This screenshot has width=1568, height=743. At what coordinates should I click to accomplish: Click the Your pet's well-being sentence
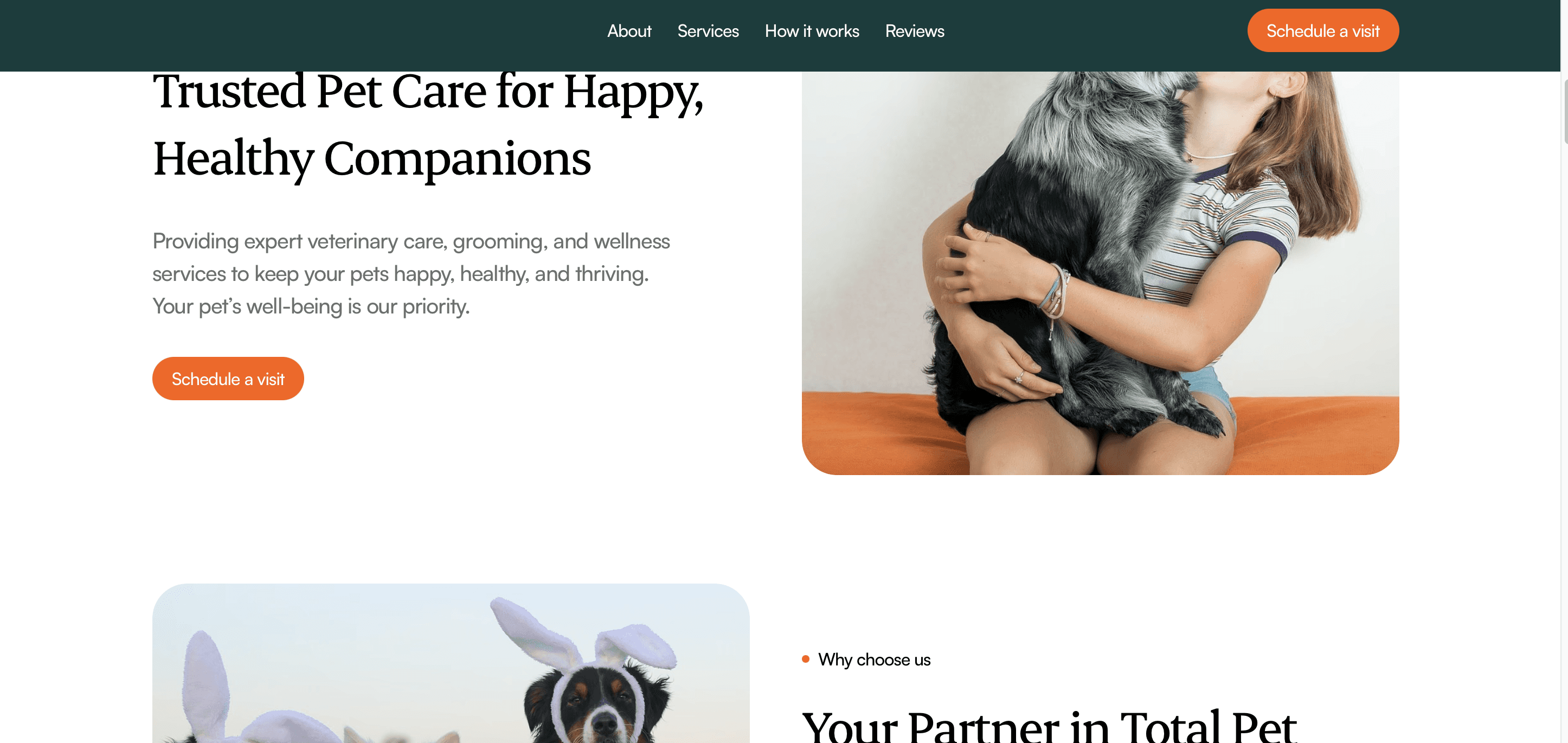point(311,306)
